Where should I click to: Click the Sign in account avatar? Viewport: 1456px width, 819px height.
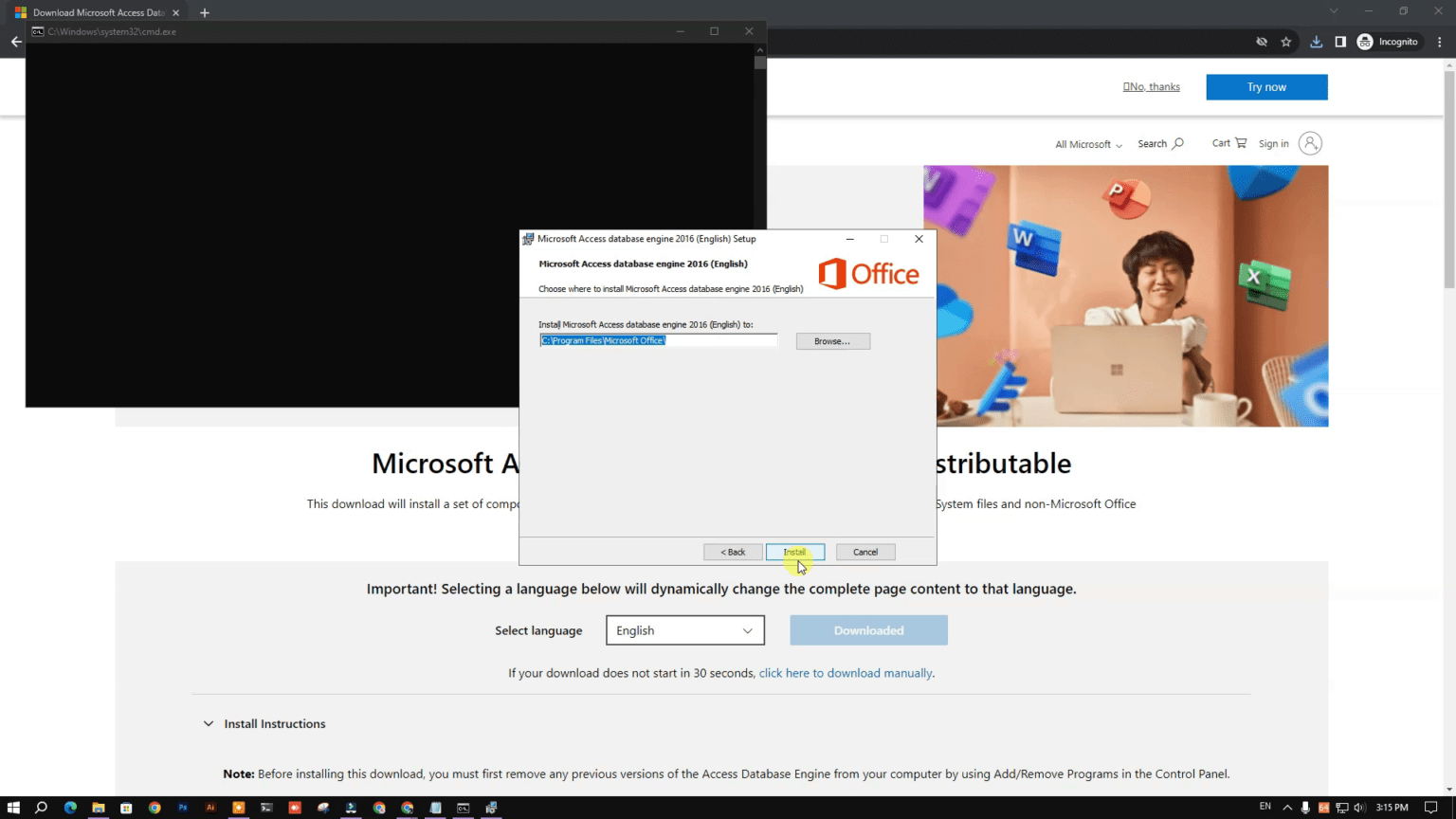(x=1310, y=143)
